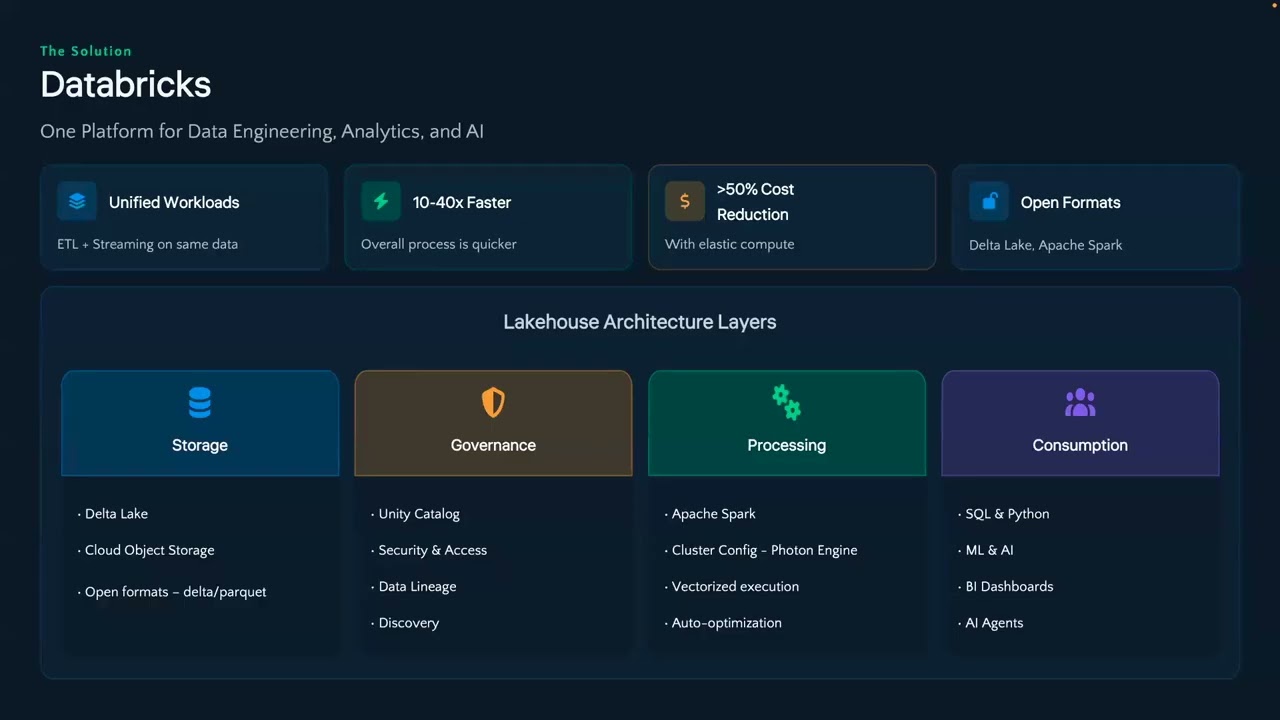Click the Open Formats card title
Image resolution: width=1280 pixels, height=720 pixels.
pos(1070,202)
